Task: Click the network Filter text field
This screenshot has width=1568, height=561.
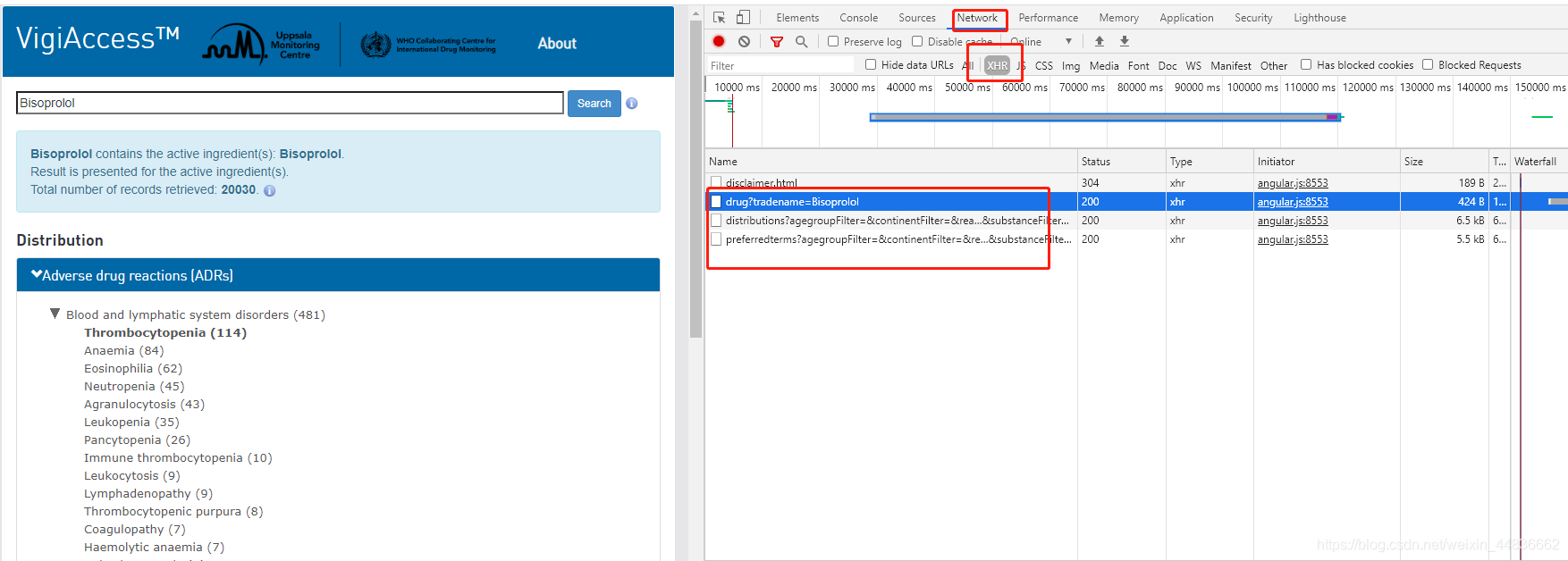Action: (780, 65)
